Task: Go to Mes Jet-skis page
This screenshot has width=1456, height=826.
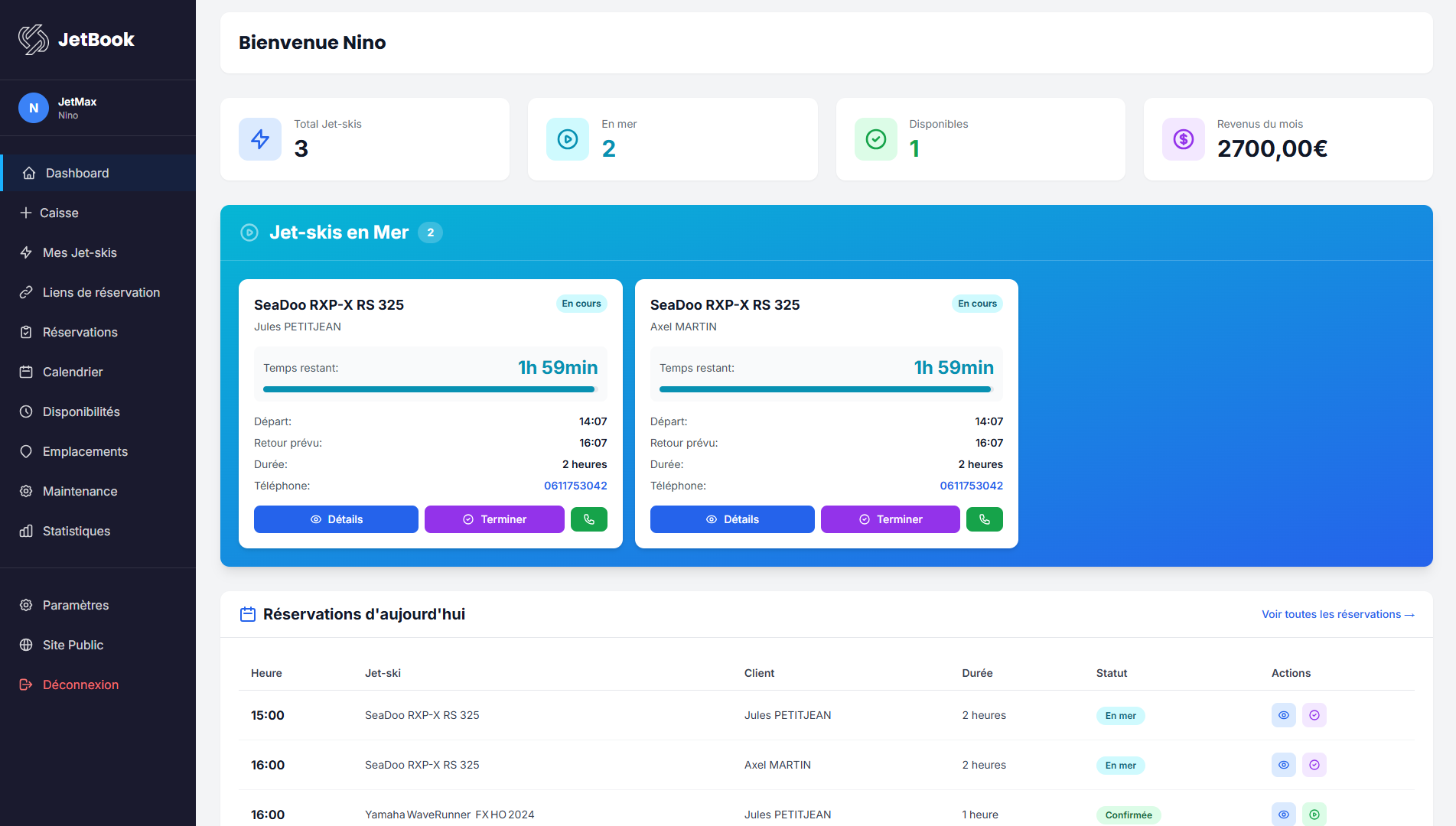Action: (x=80, y=252)
